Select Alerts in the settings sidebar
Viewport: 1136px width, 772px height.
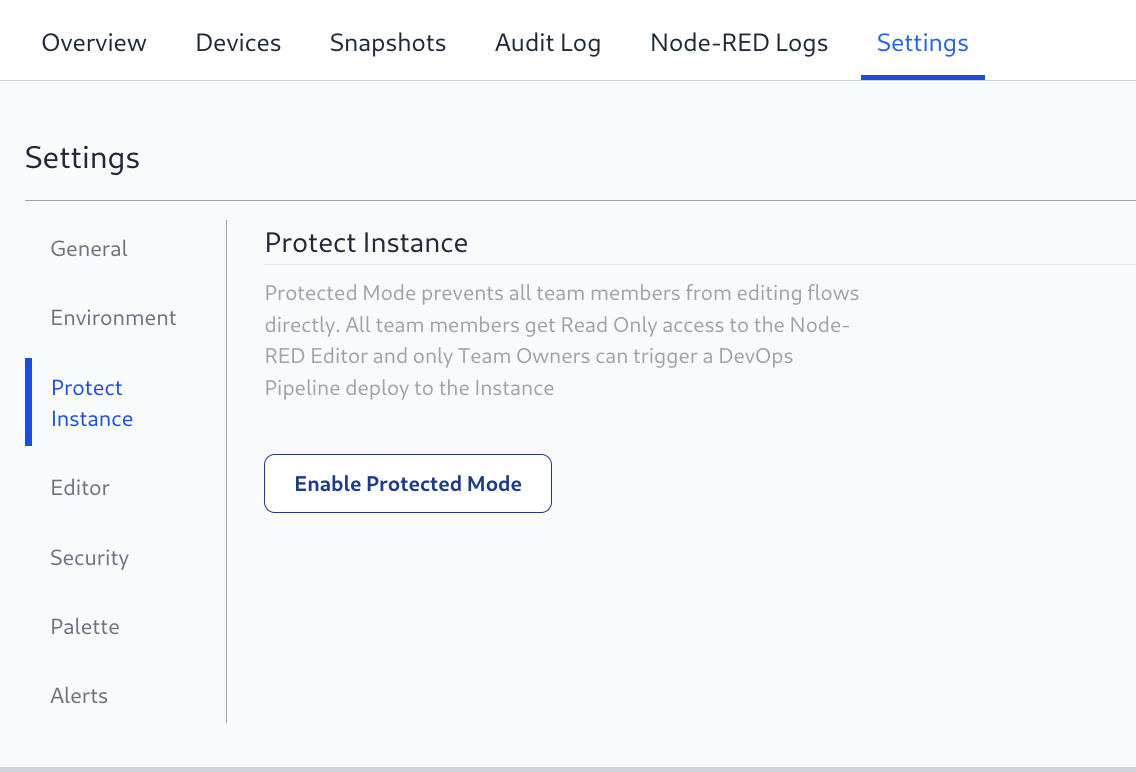tap(79, 696)
